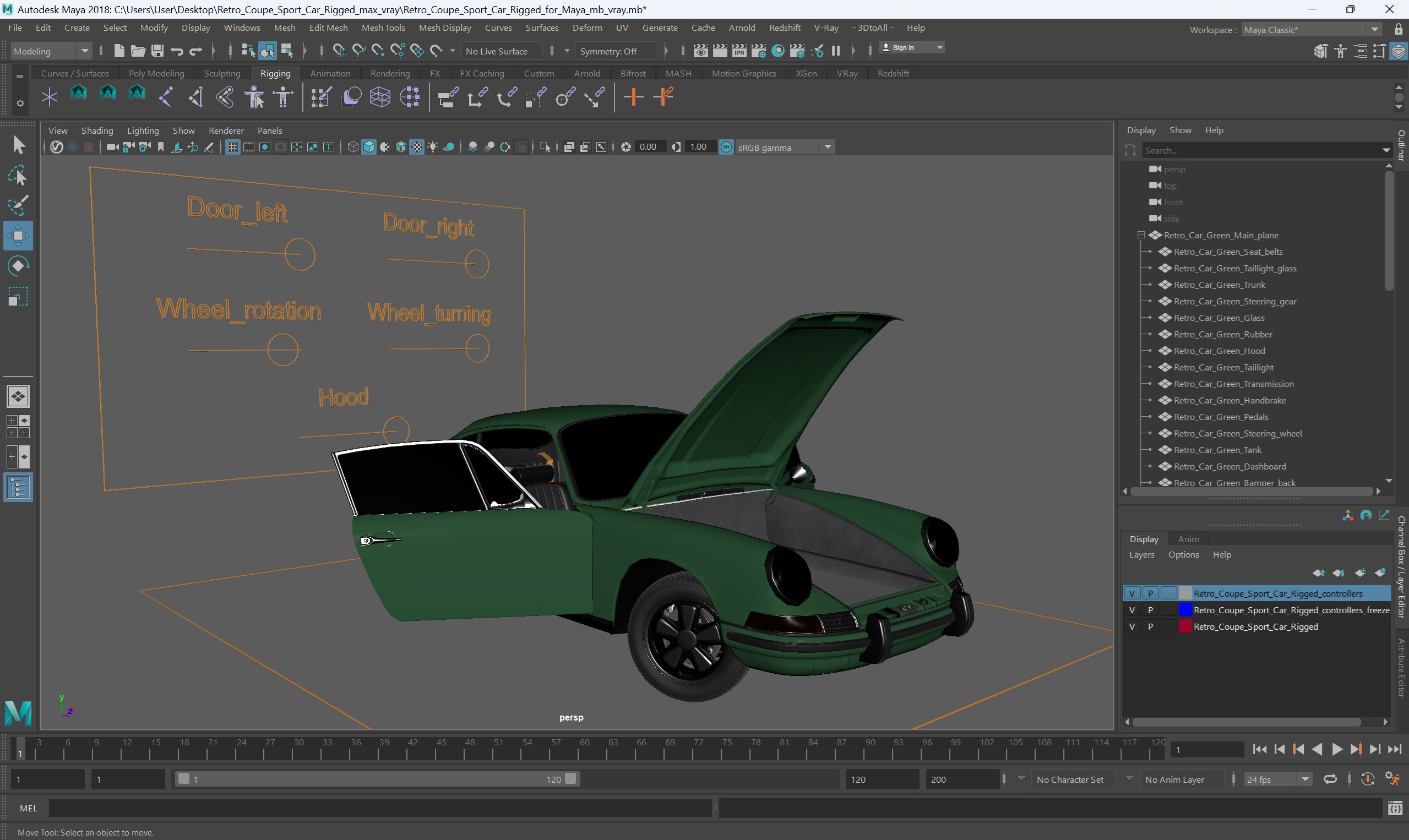Screen dimensions: 1409x840
Task: Click the Quick Rig character shelf icon
Action: point(254,97)
